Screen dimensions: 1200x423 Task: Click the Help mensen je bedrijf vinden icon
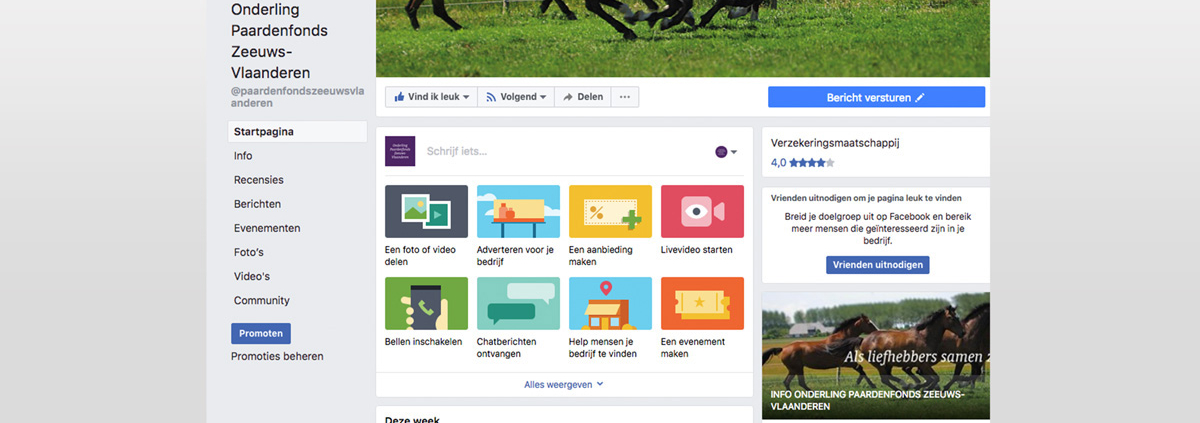[610, 303]
